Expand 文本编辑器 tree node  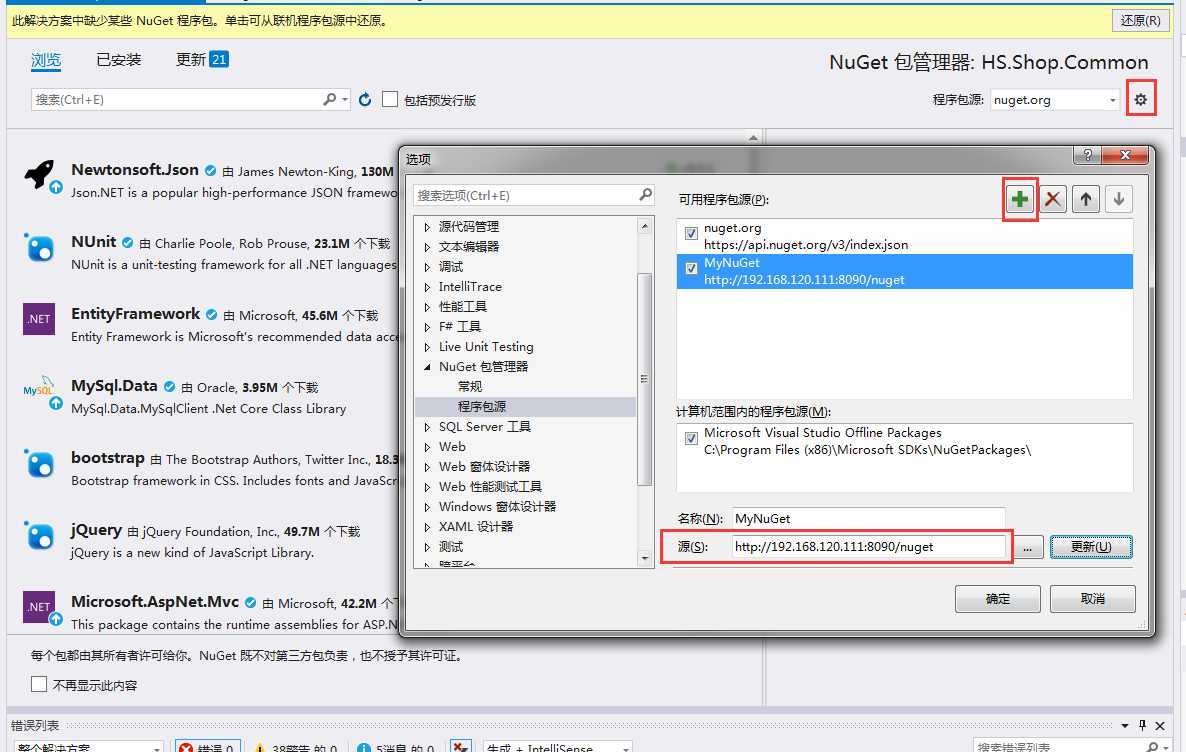click(427, 247)
